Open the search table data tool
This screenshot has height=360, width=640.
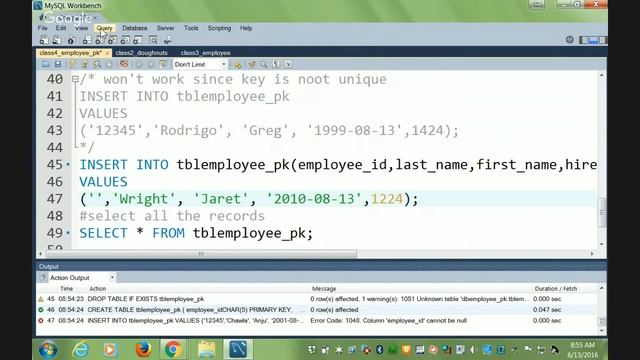pyautogui.click(x=153, y=40)
